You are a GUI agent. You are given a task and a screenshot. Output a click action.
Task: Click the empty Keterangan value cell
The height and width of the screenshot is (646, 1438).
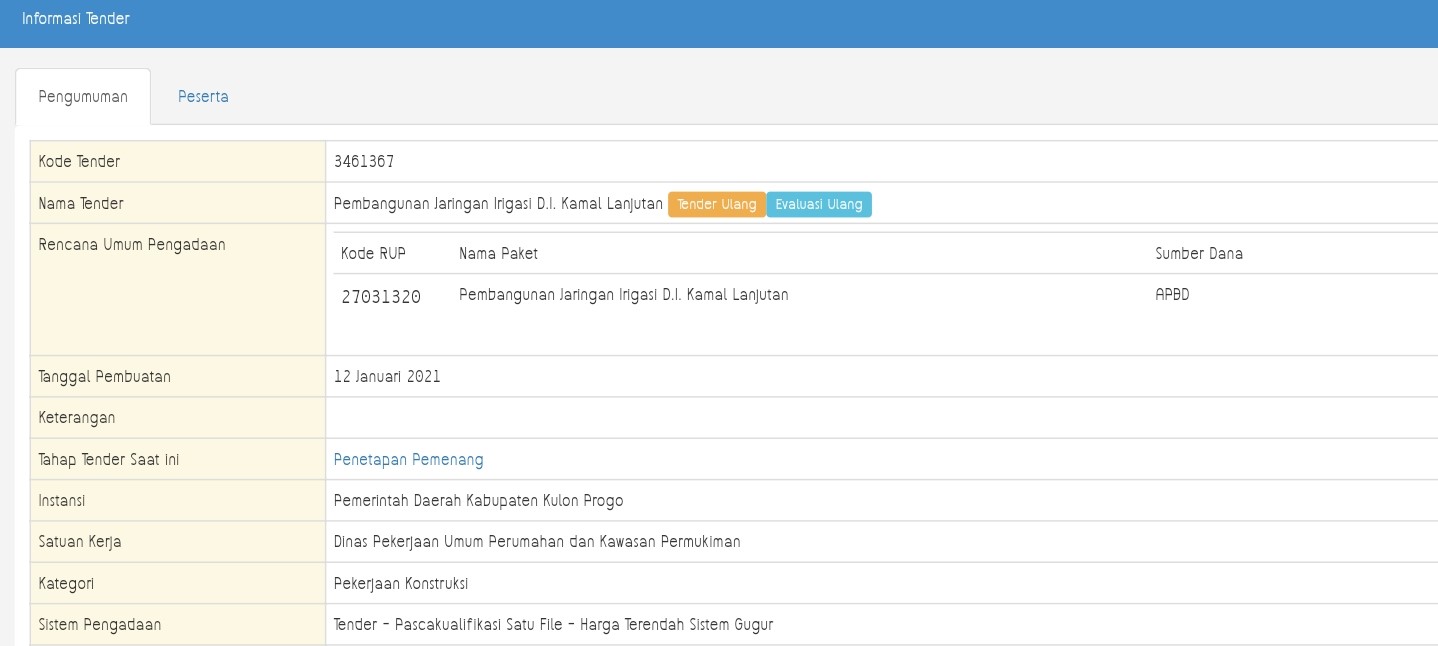[x=880, y=418]
